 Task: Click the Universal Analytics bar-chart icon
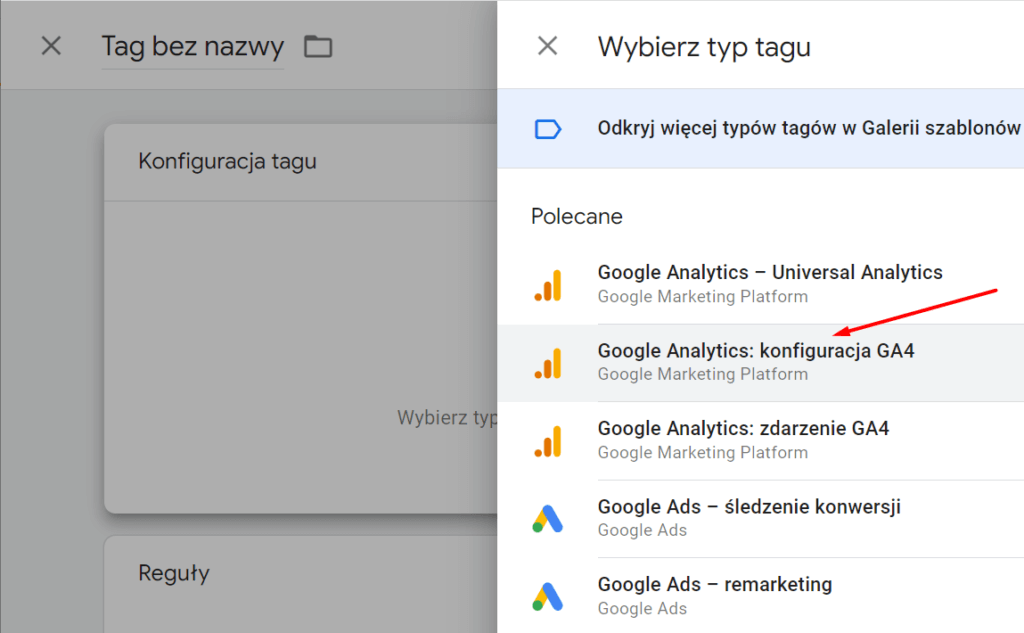548,285
